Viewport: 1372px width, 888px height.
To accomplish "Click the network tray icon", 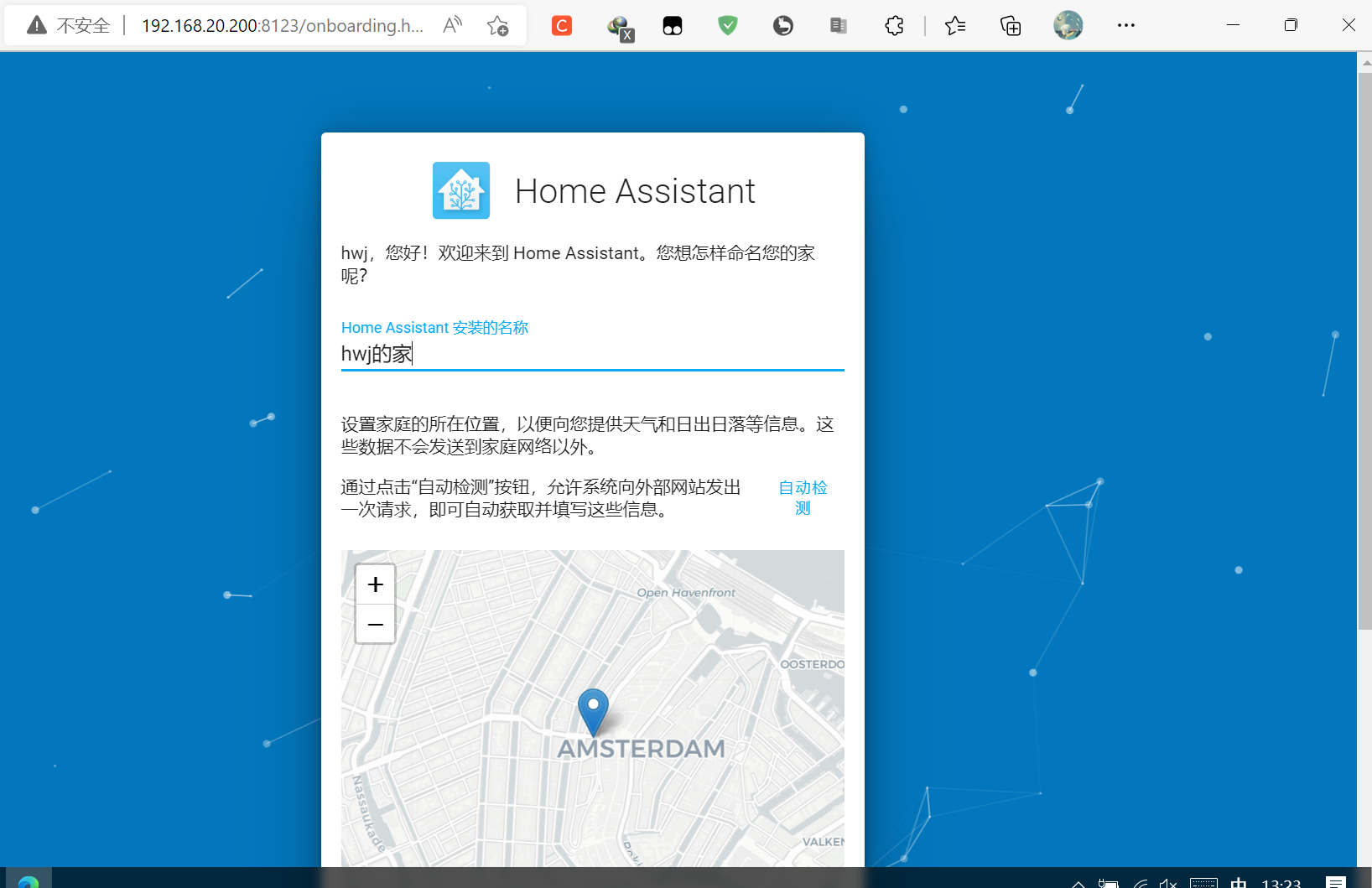I will point(1141,884).
